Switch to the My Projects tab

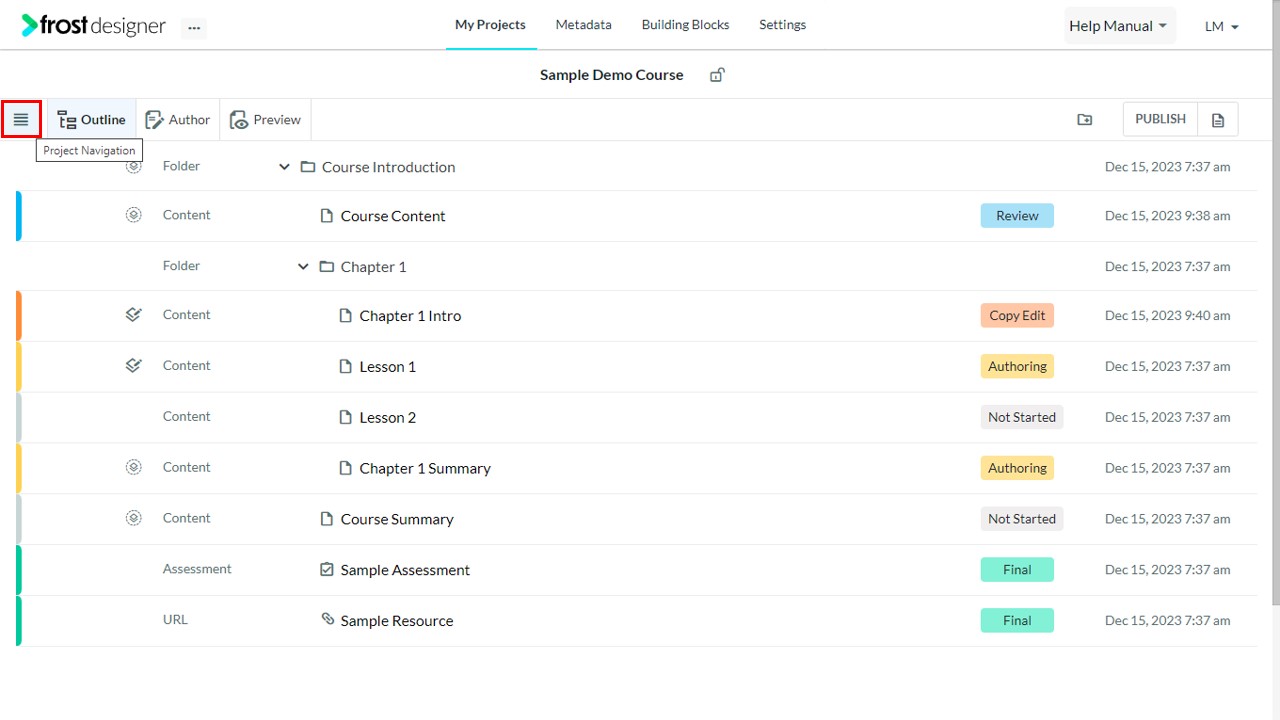[490, 25]
